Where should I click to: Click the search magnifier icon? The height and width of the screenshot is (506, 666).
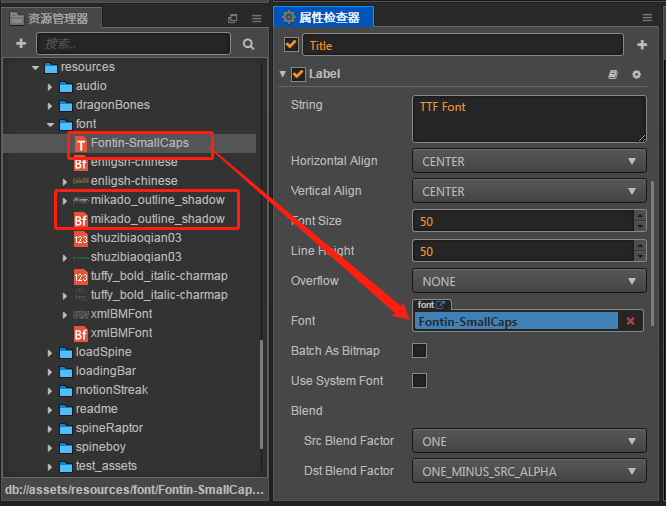[x=248, y=44]
